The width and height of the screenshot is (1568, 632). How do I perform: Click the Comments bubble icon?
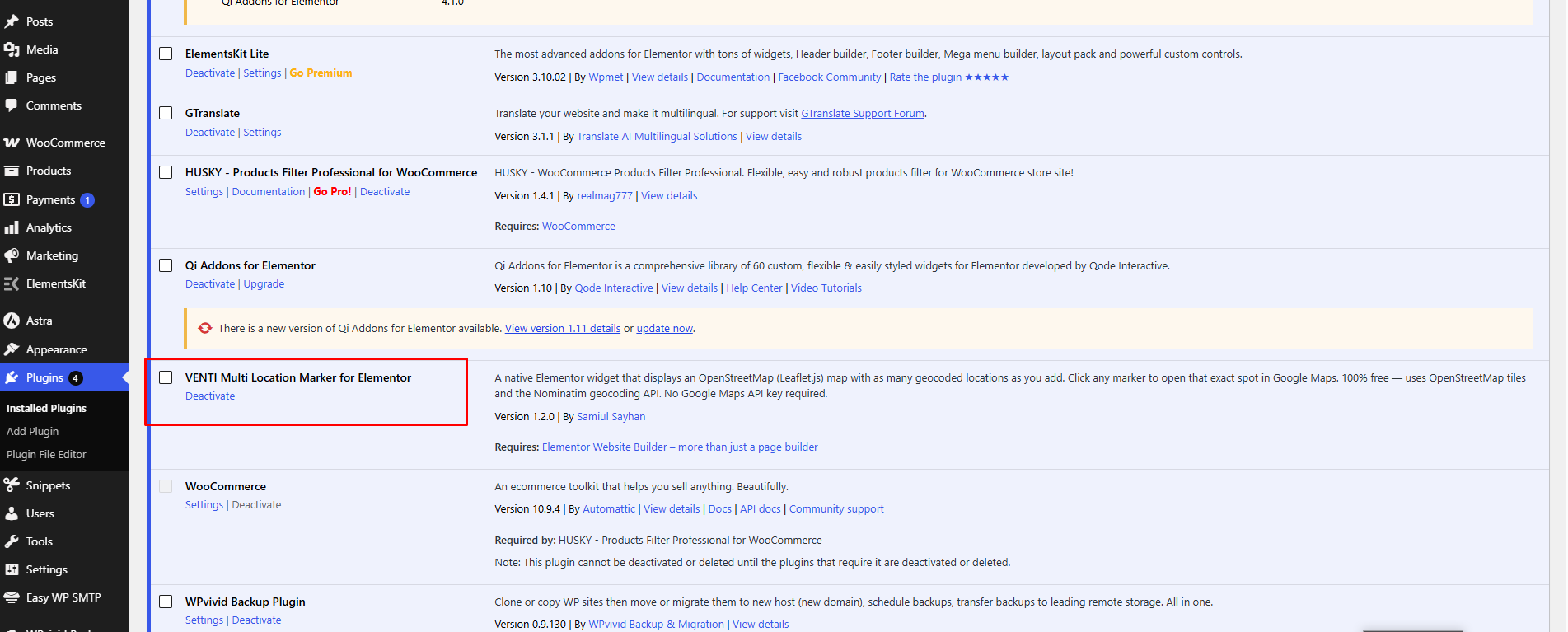12,105
